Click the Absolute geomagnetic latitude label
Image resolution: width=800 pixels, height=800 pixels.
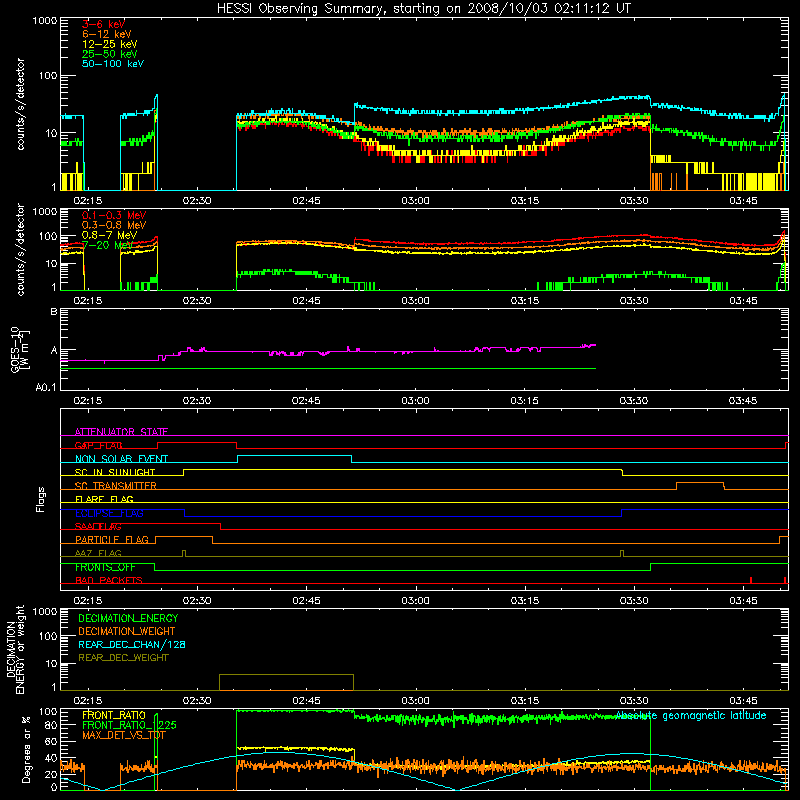click(691, 715)
